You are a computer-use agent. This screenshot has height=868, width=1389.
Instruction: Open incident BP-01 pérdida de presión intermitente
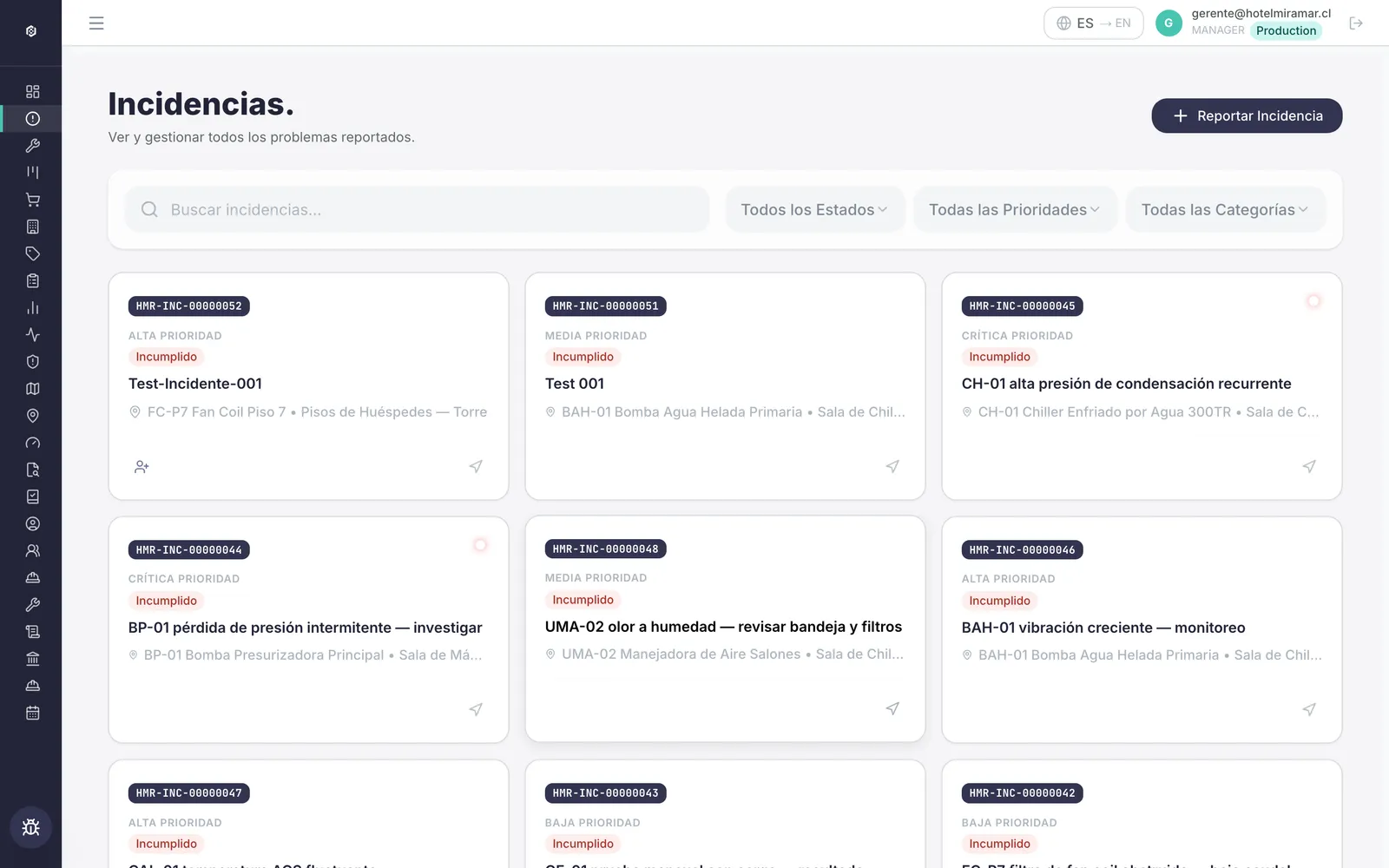pyautogui.click(x=306, y=628)
